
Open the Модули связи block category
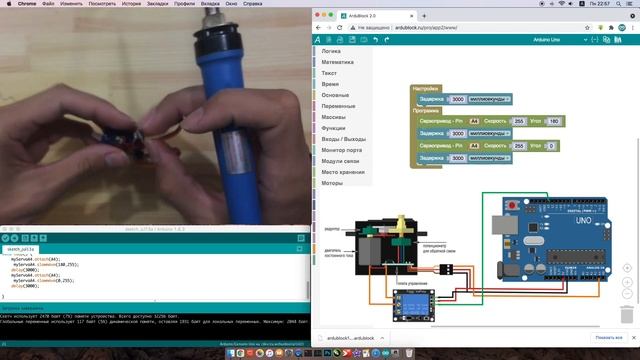[x=340, y=161]
